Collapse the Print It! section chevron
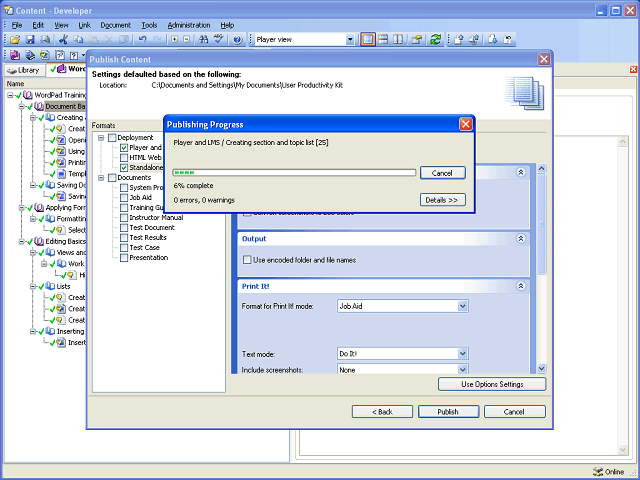Image resolution: width=640 pixels, height=480 pixels. tap(521, 286)
